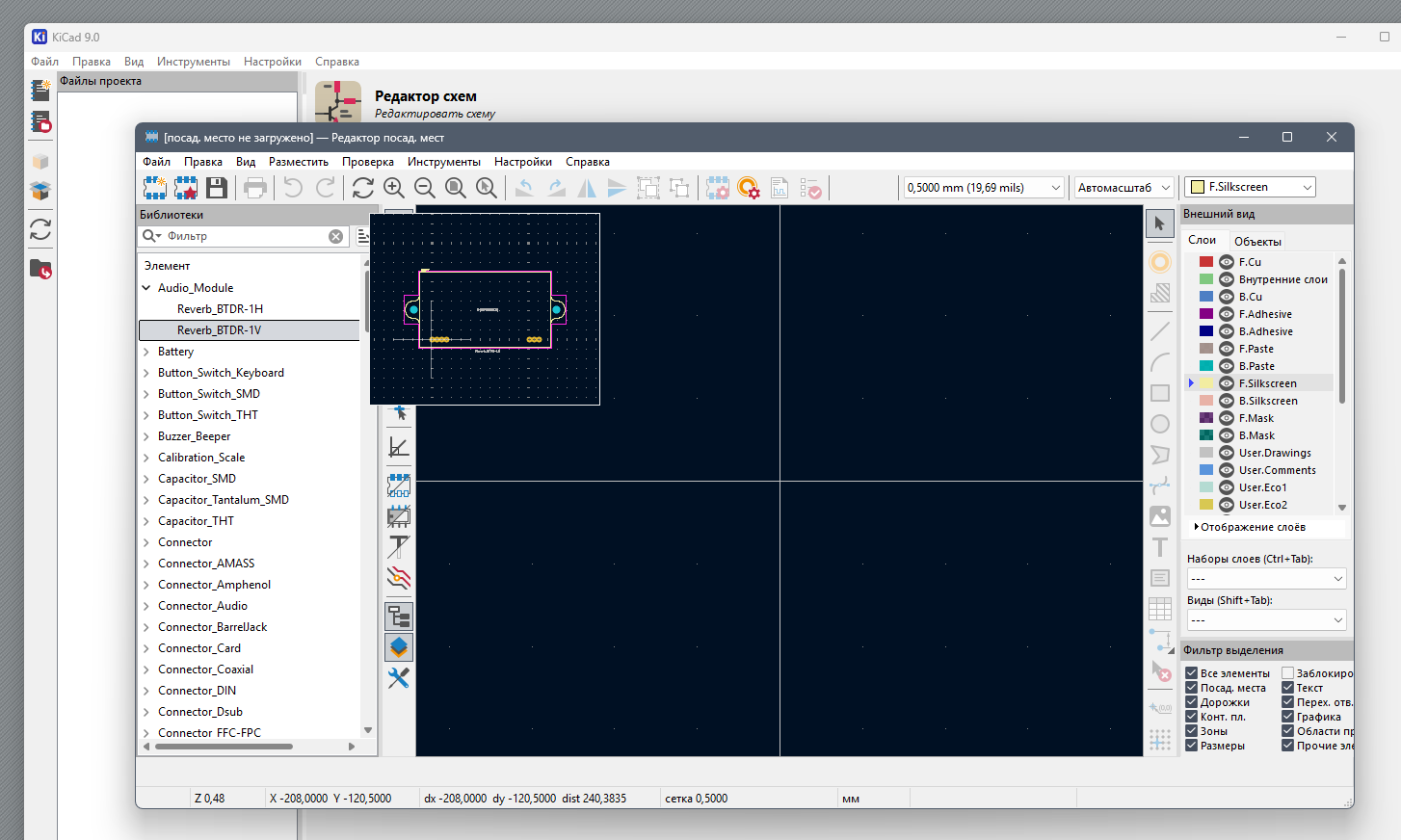The image size is (1401, 840).
Task: Expand the Battery library tree node
Action: [146, 352]
